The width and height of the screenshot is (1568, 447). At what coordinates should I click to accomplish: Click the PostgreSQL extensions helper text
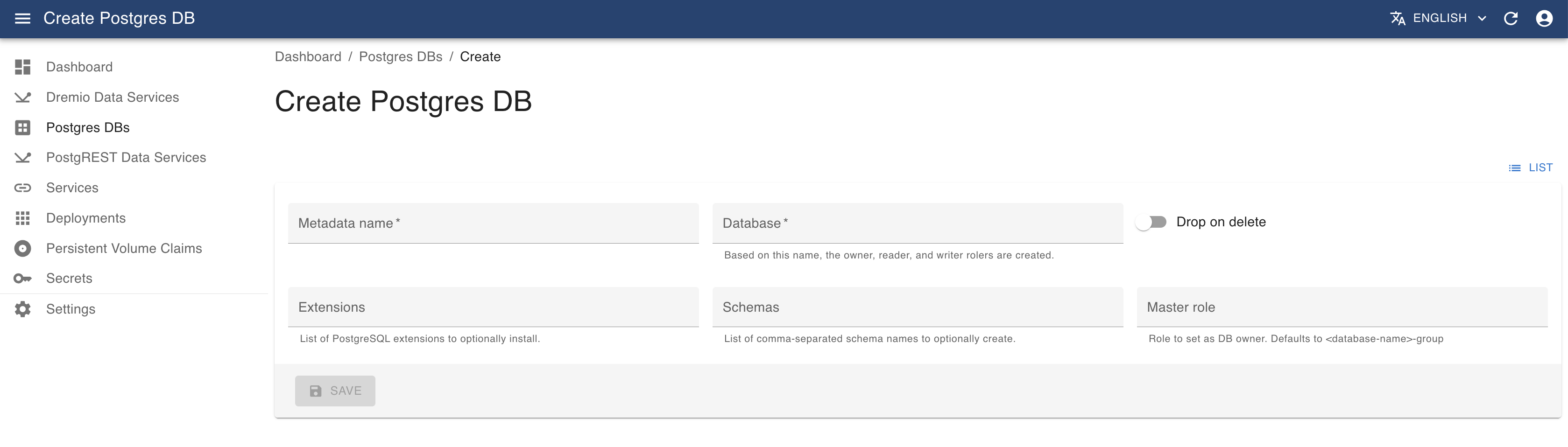[x=420, y=339]
